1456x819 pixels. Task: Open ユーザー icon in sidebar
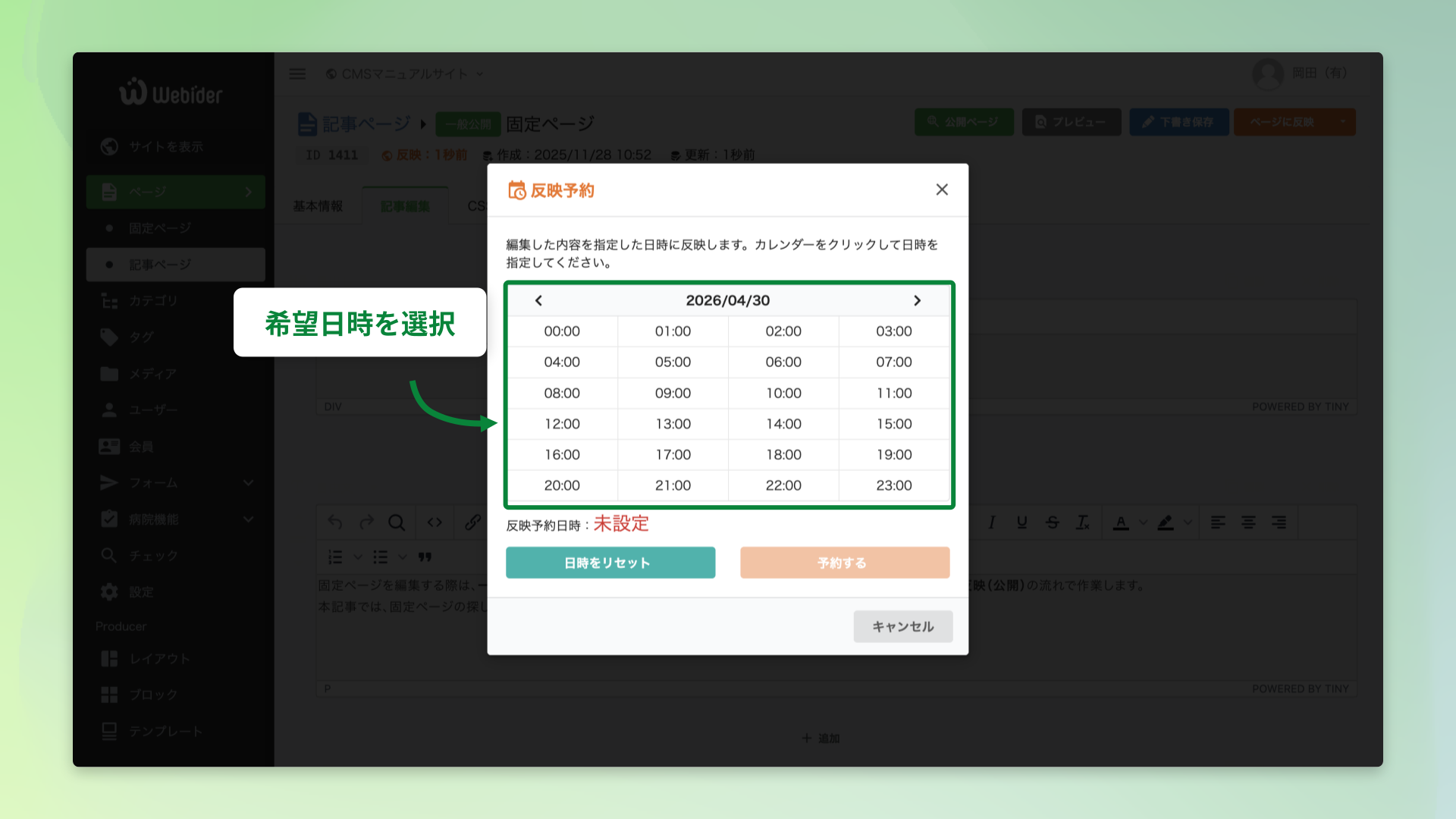tap(109, 410)
